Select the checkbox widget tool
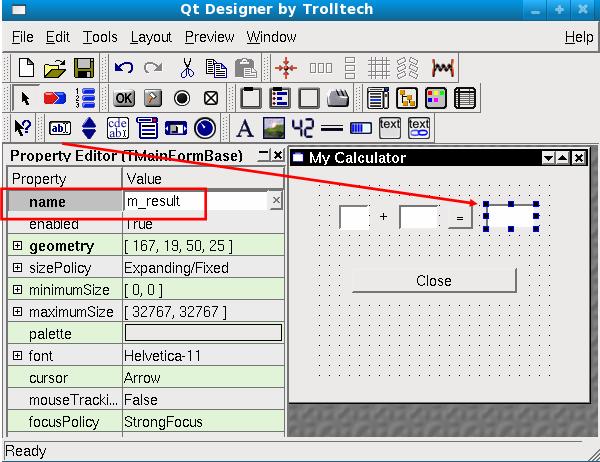 [x=211, y=98]
